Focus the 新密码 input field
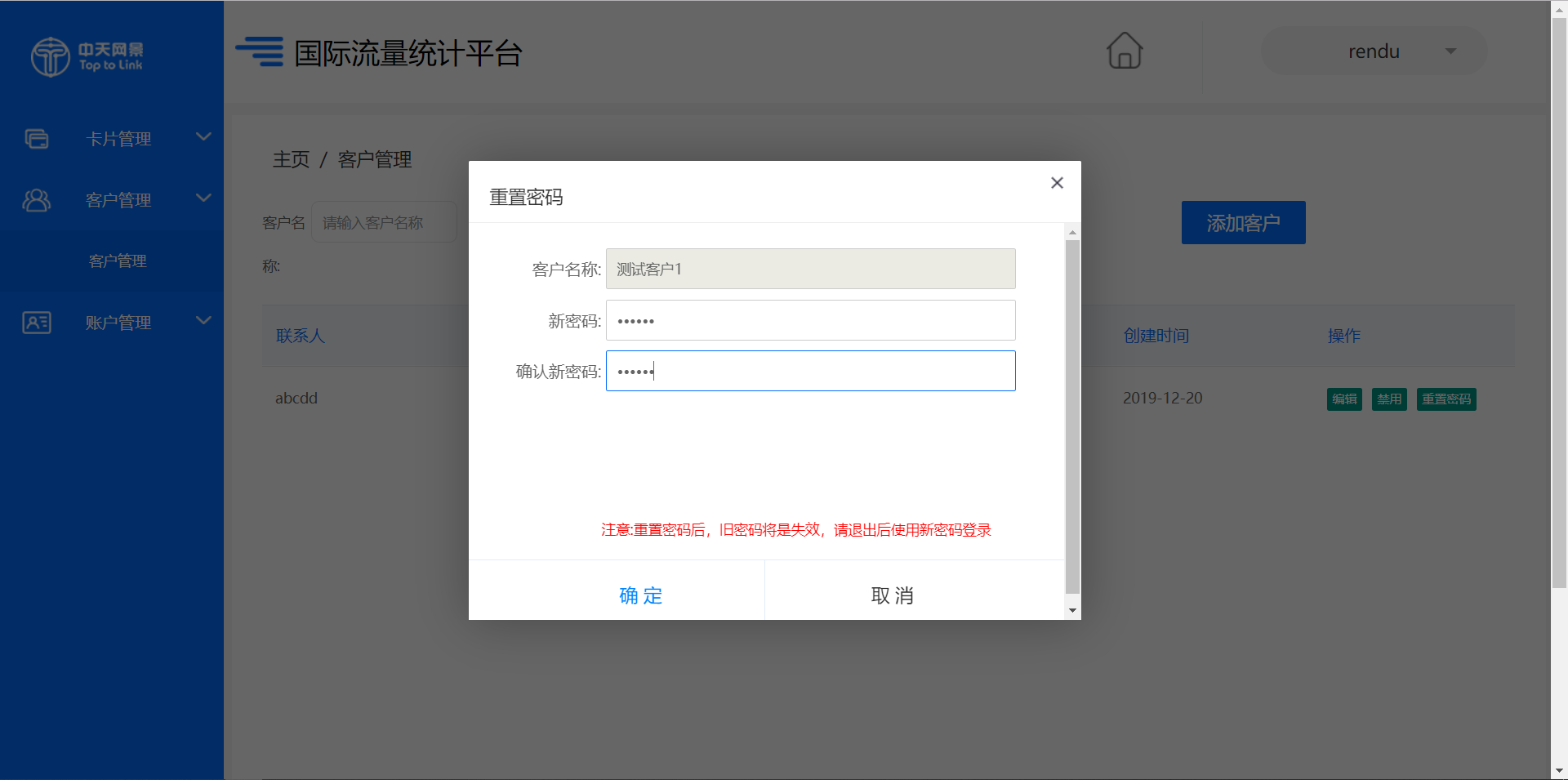This screenshot has height=780, width=1568. (811, 320)
